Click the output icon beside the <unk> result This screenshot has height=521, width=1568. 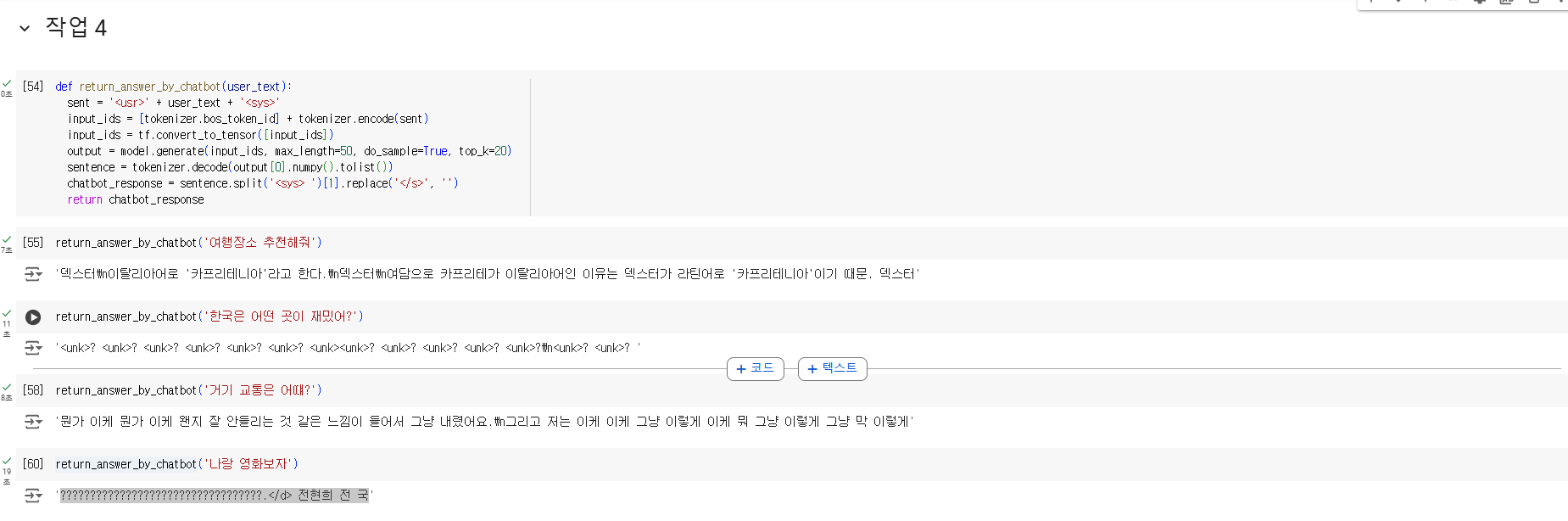point(33,348)
